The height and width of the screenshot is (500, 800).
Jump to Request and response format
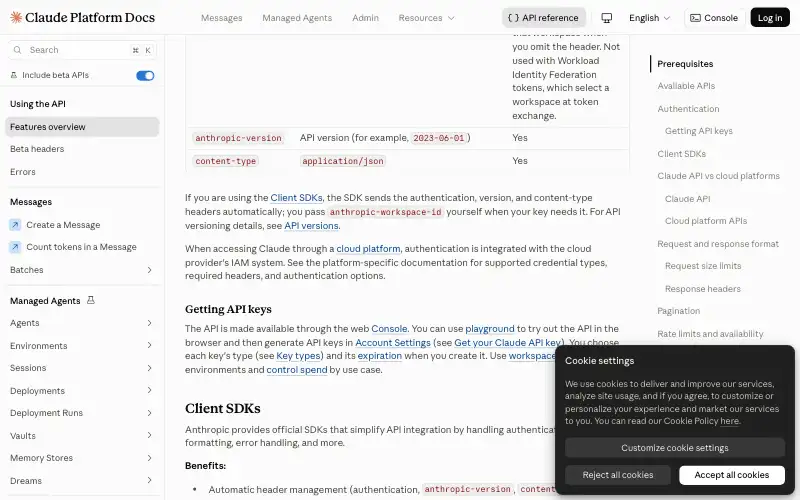click(717, 244)
